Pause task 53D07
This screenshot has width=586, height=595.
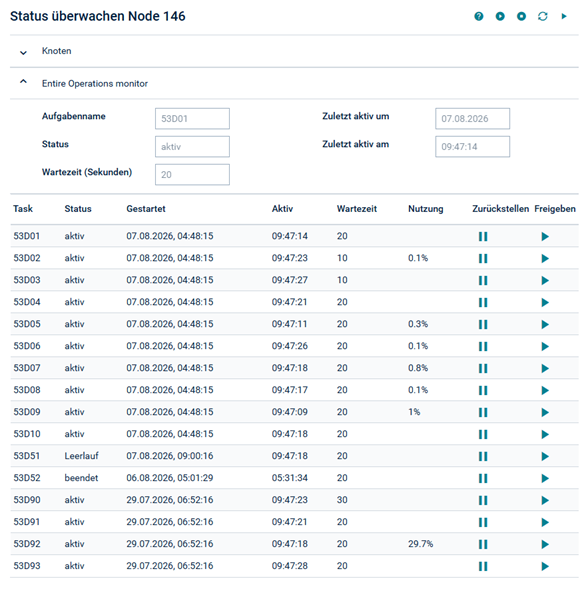pyautogui.click(x=483, y=368)
